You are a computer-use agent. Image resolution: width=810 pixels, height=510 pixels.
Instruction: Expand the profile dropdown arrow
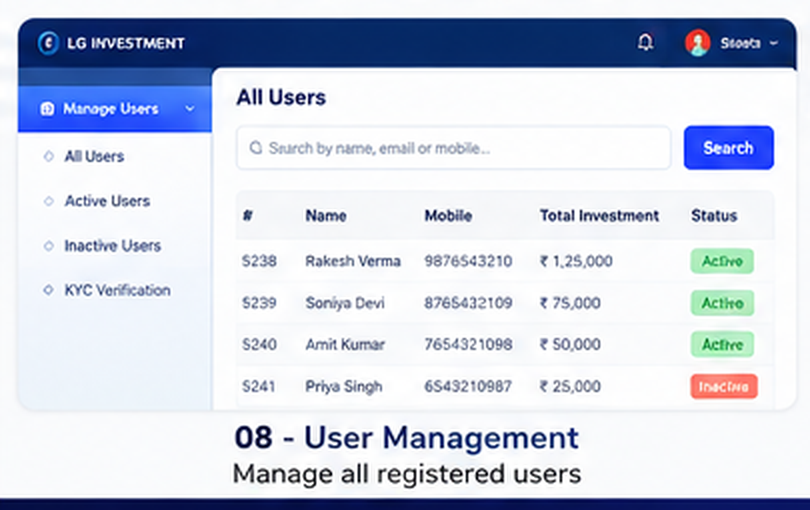pos(774,43)
